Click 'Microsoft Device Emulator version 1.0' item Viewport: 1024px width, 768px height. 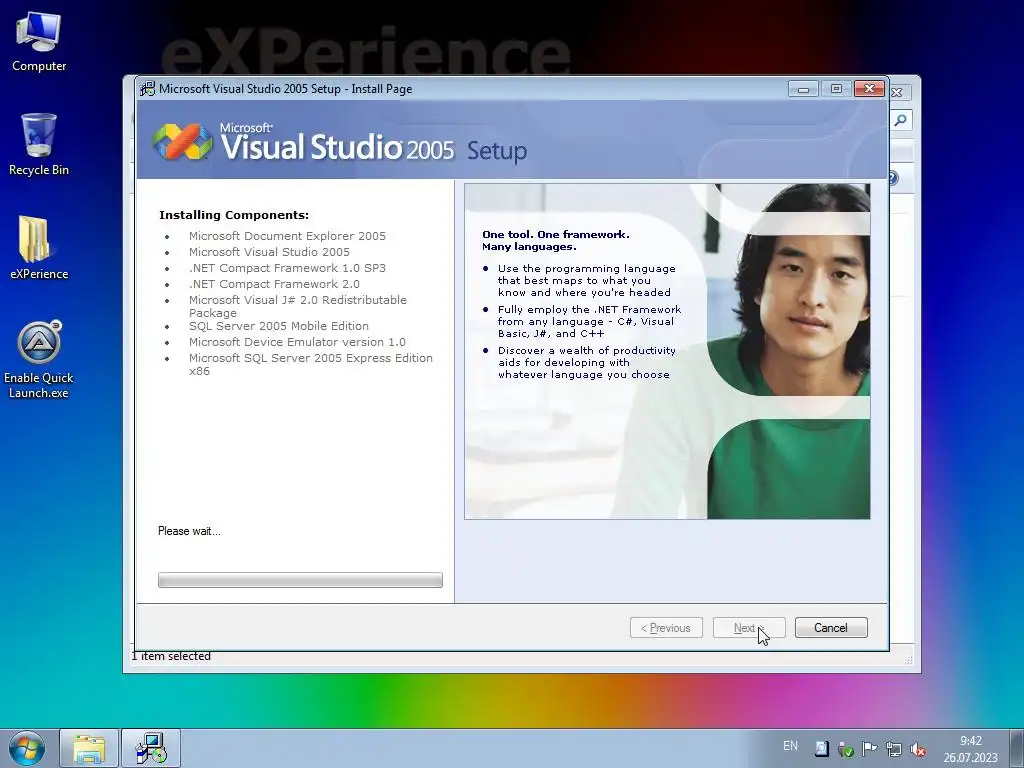(x=297, y=342)
